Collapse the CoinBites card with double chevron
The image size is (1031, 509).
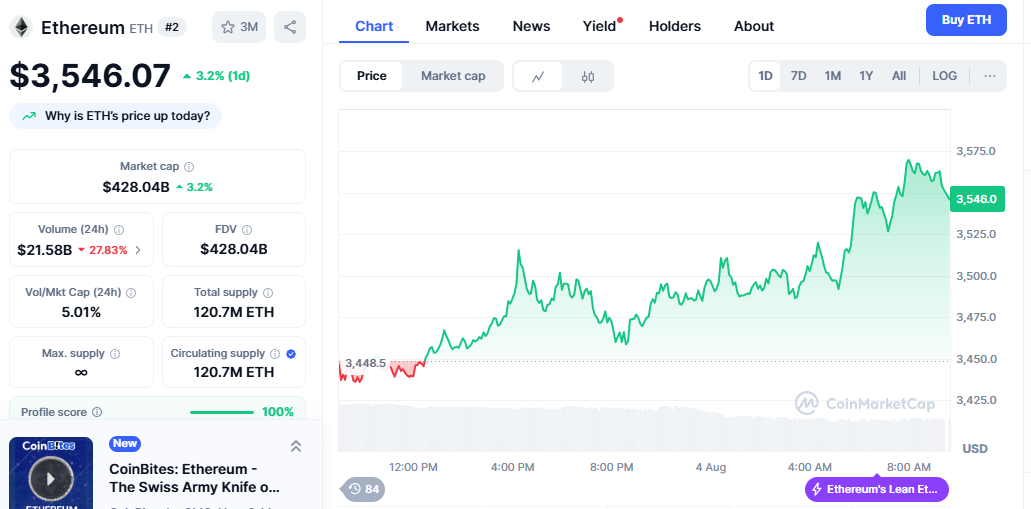click(296, 447)
